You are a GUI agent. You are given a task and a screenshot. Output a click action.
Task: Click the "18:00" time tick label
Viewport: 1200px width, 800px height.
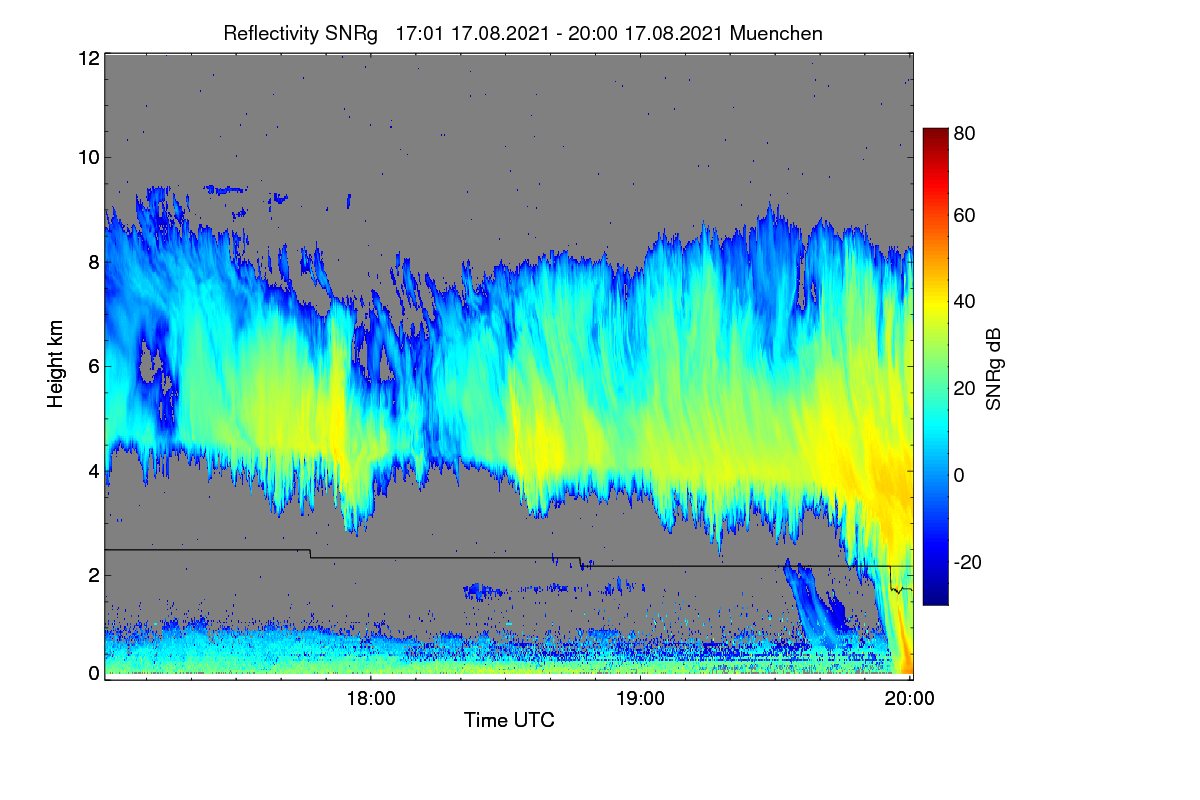coord(371,698)
